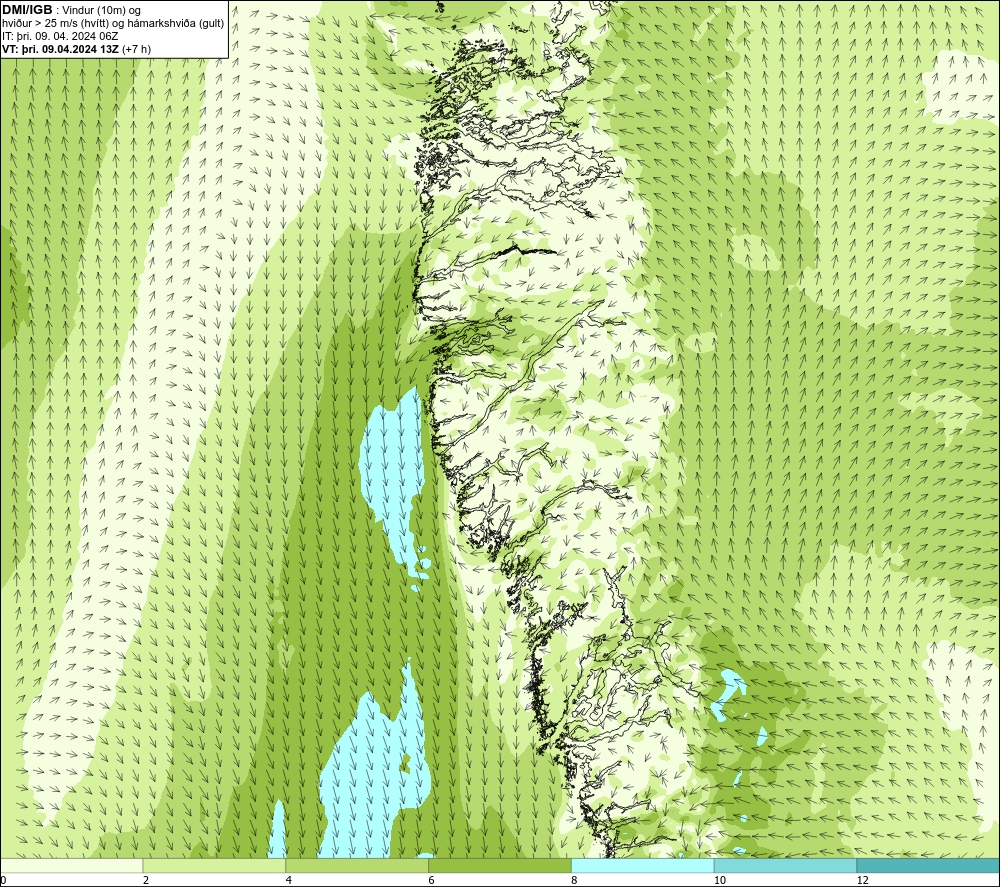This screenshot has height=887, width=1000.
Task: Click the above-12 m/s dark teal swatch
Action: click(x=928, y=865)
